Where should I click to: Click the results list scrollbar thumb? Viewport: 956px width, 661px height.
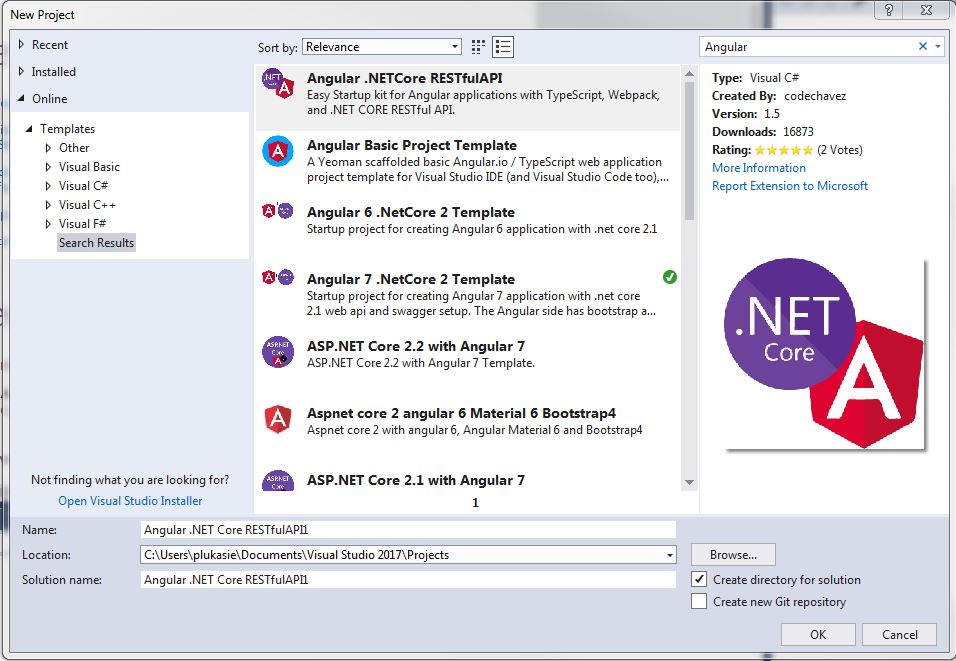690,151
